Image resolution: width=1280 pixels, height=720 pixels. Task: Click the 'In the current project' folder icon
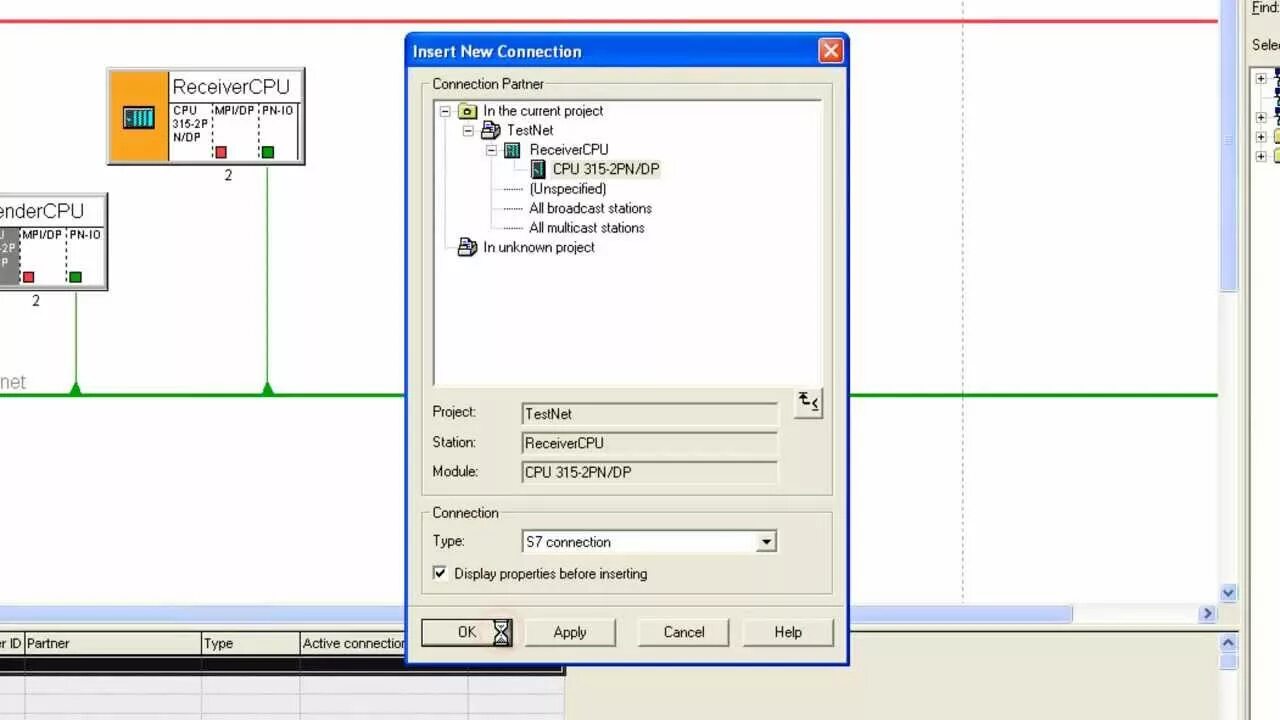(x=467, y=111)
